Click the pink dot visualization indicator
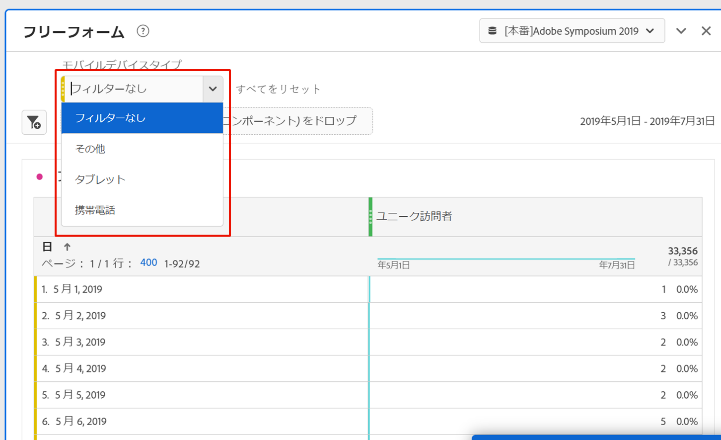Screen dimensions: 721x440 (40, 176)
